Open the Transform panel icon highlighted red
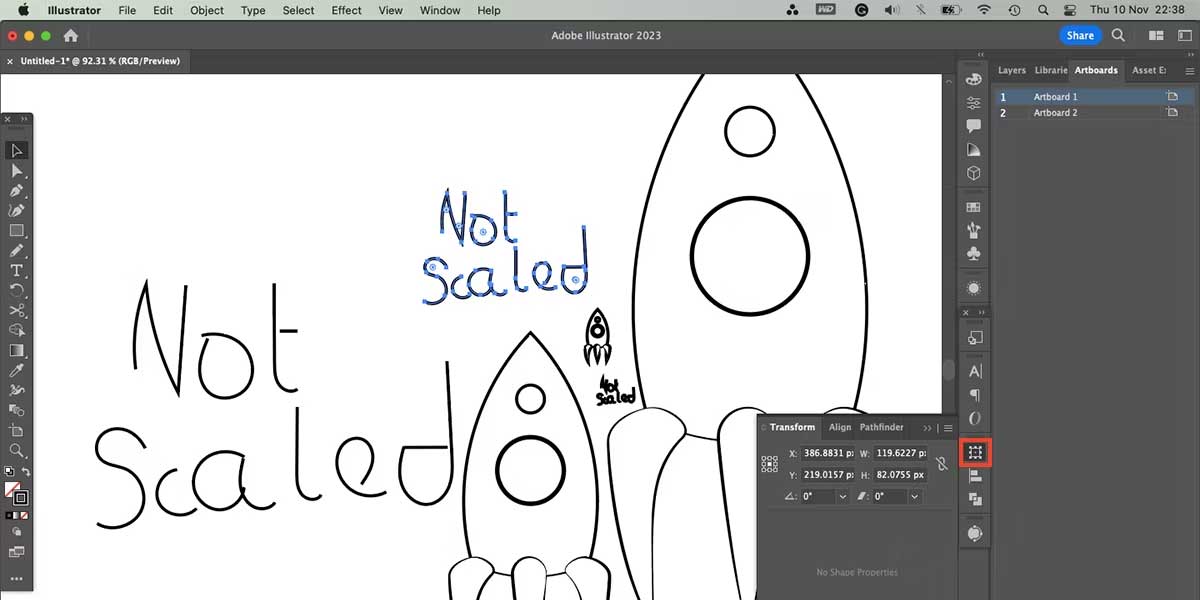This screenshot has width=1200, height=600. point(975,453)
